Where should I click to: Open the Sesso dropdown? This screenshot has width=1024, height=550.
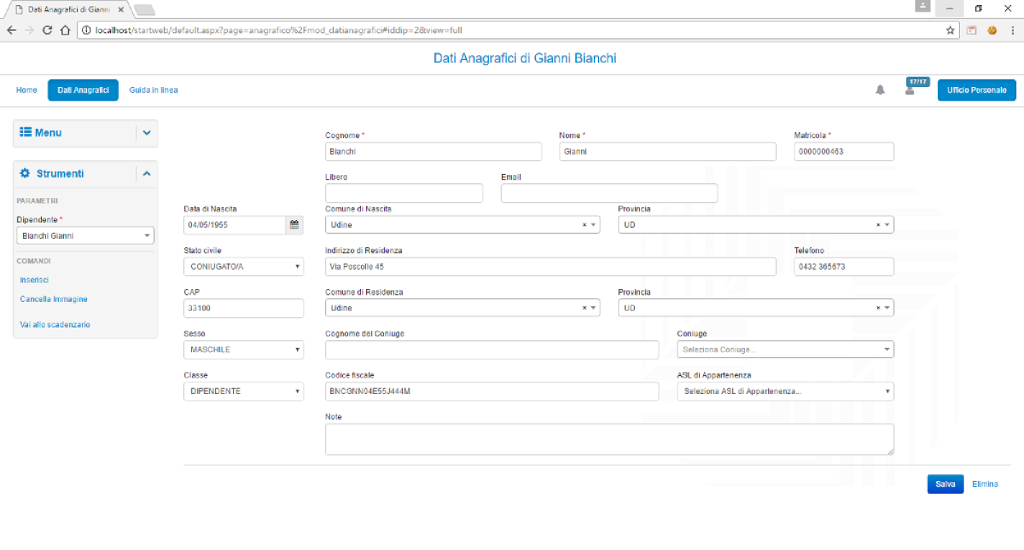pos(244,350)
